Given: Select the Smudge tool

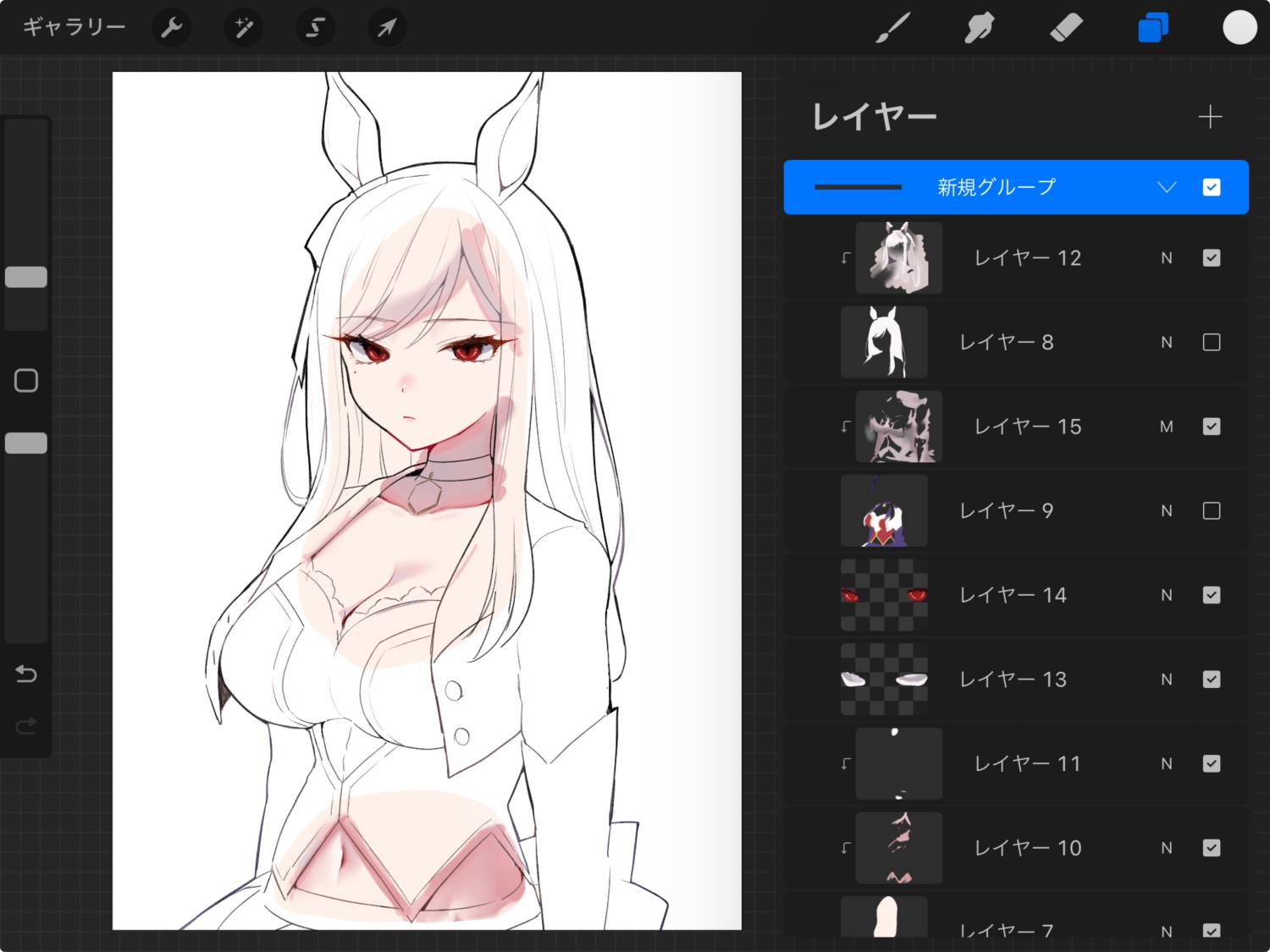Looking at the screenshot, I should click(x=979, y=28).
